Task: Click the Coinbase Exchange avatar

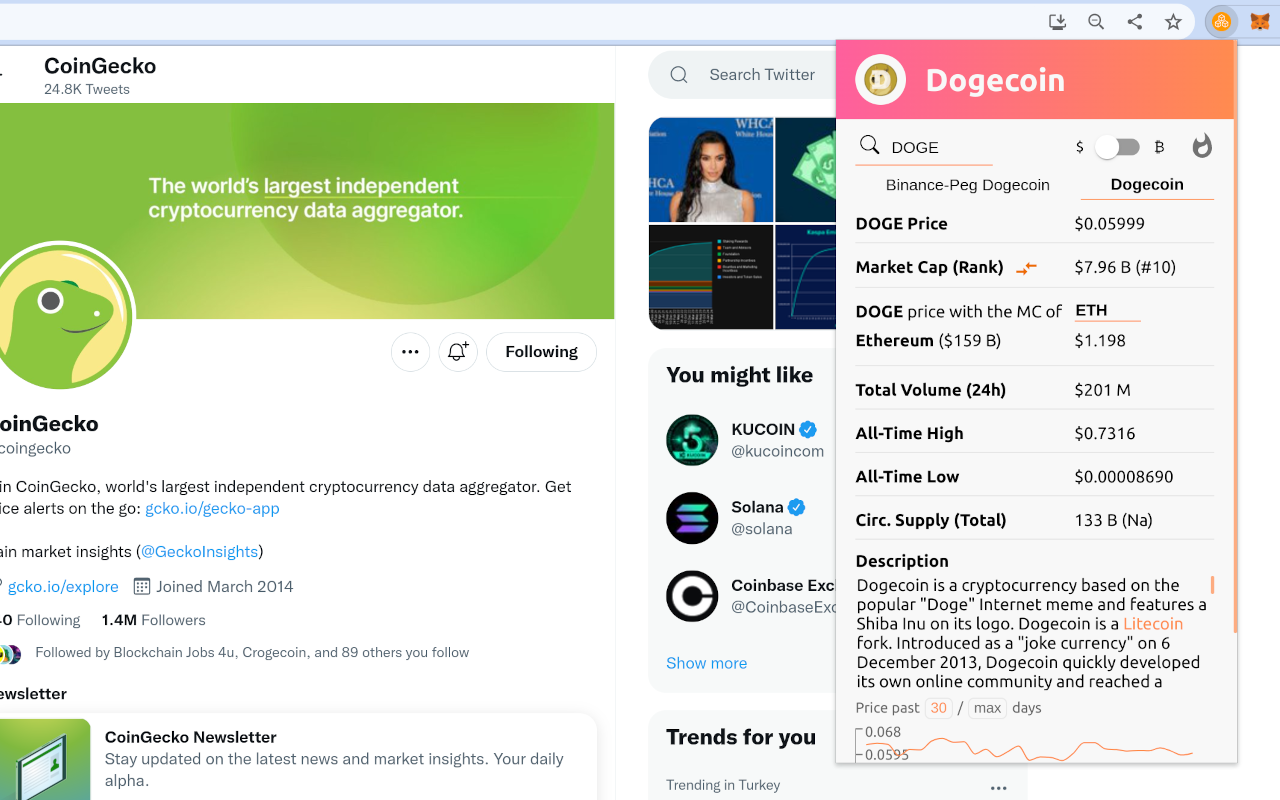Action: click(692, 596)
